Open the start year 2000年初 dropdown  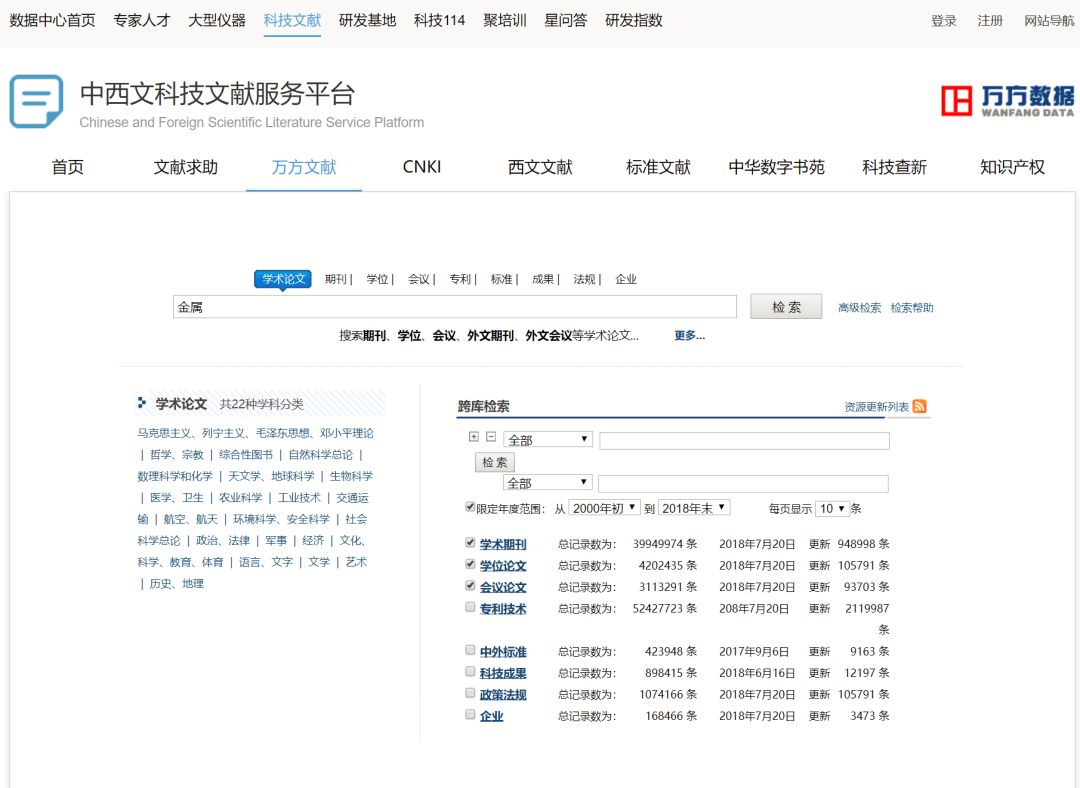click(604, 508)
